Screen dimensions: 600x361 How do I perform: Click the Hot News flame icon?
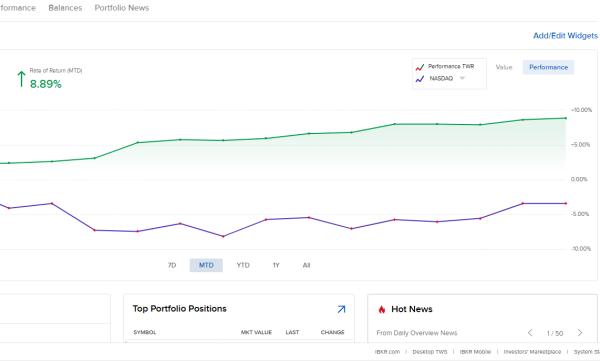[x=382, y=309]
